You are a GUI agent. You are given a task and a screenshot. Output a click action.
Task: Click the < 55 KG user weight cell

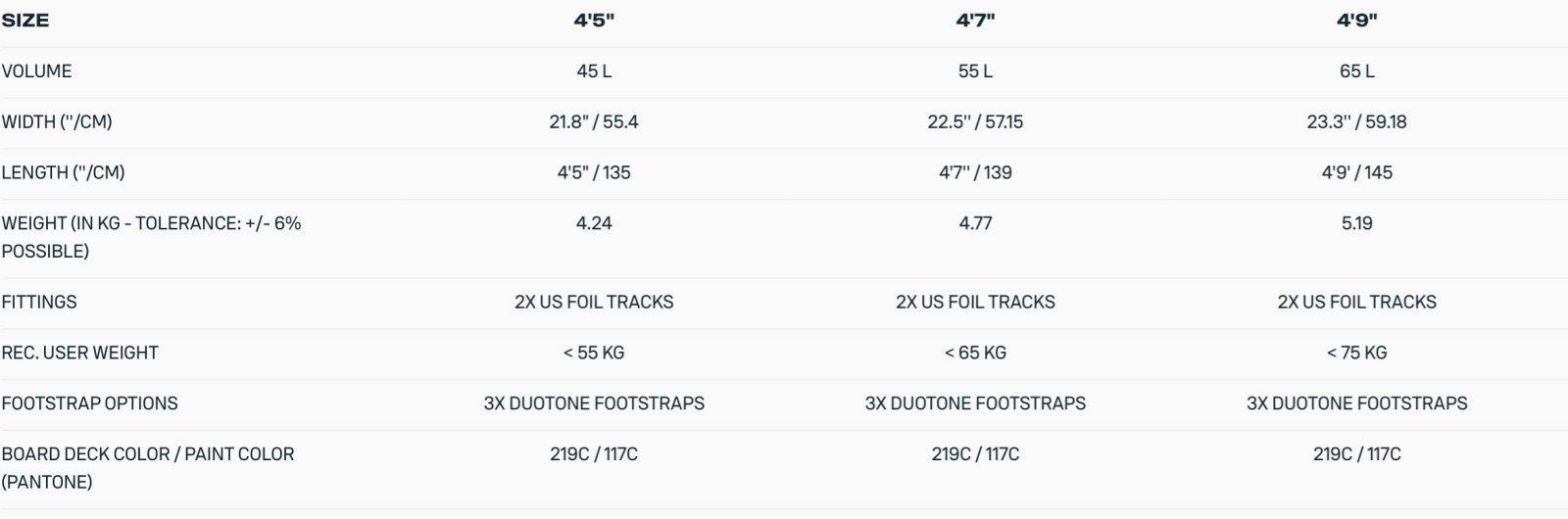click(594, 354)
